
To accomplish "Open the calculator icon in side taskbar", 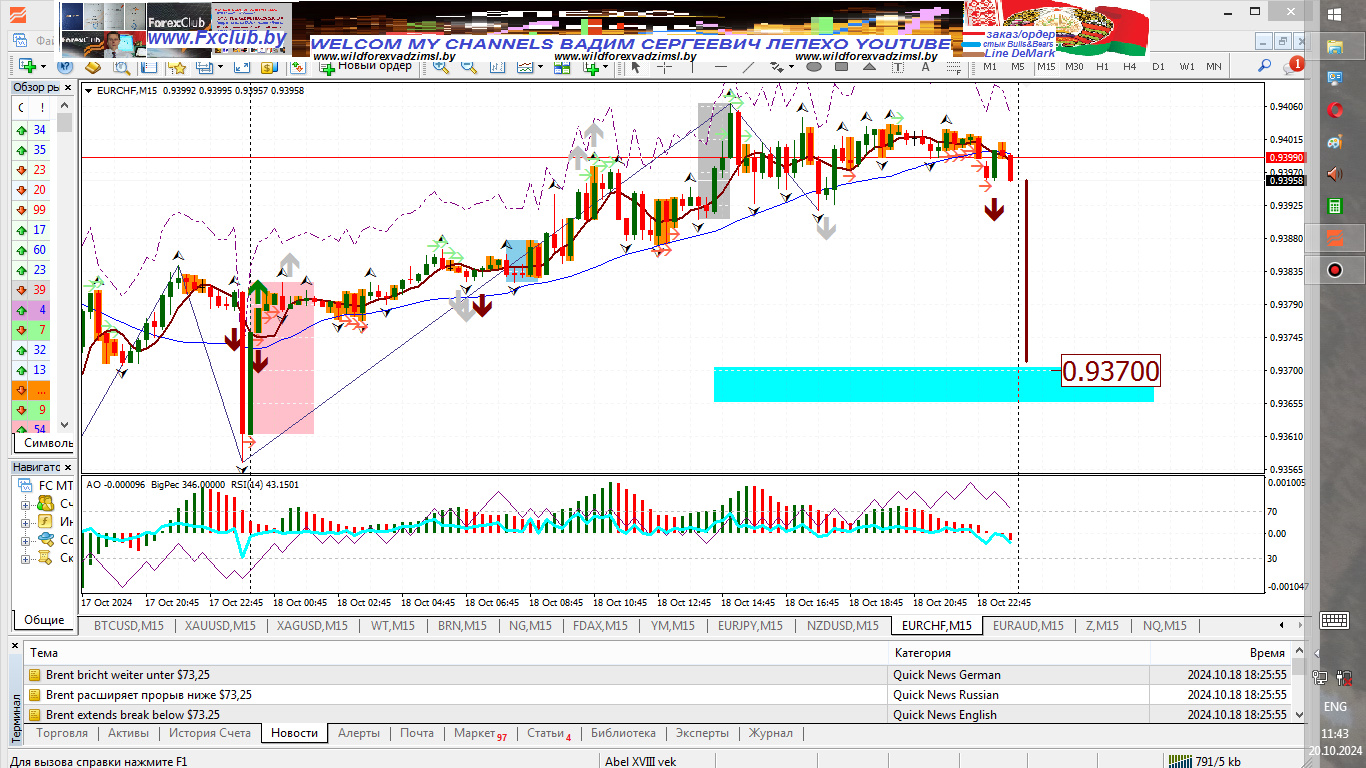I will click(1334, 206).
